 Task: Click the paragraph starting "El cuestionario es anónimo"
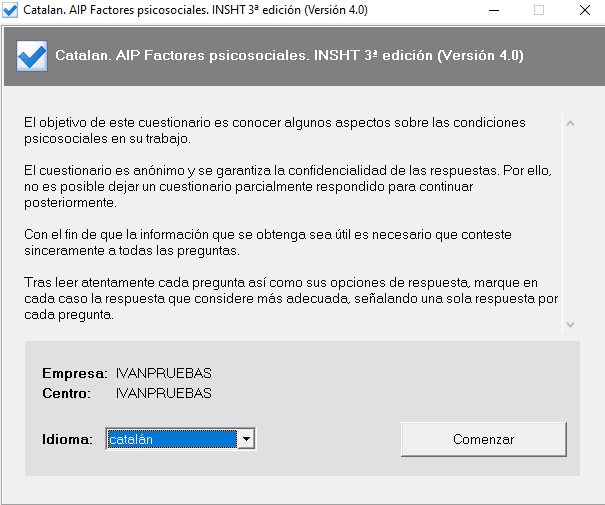tap(287, 186)
